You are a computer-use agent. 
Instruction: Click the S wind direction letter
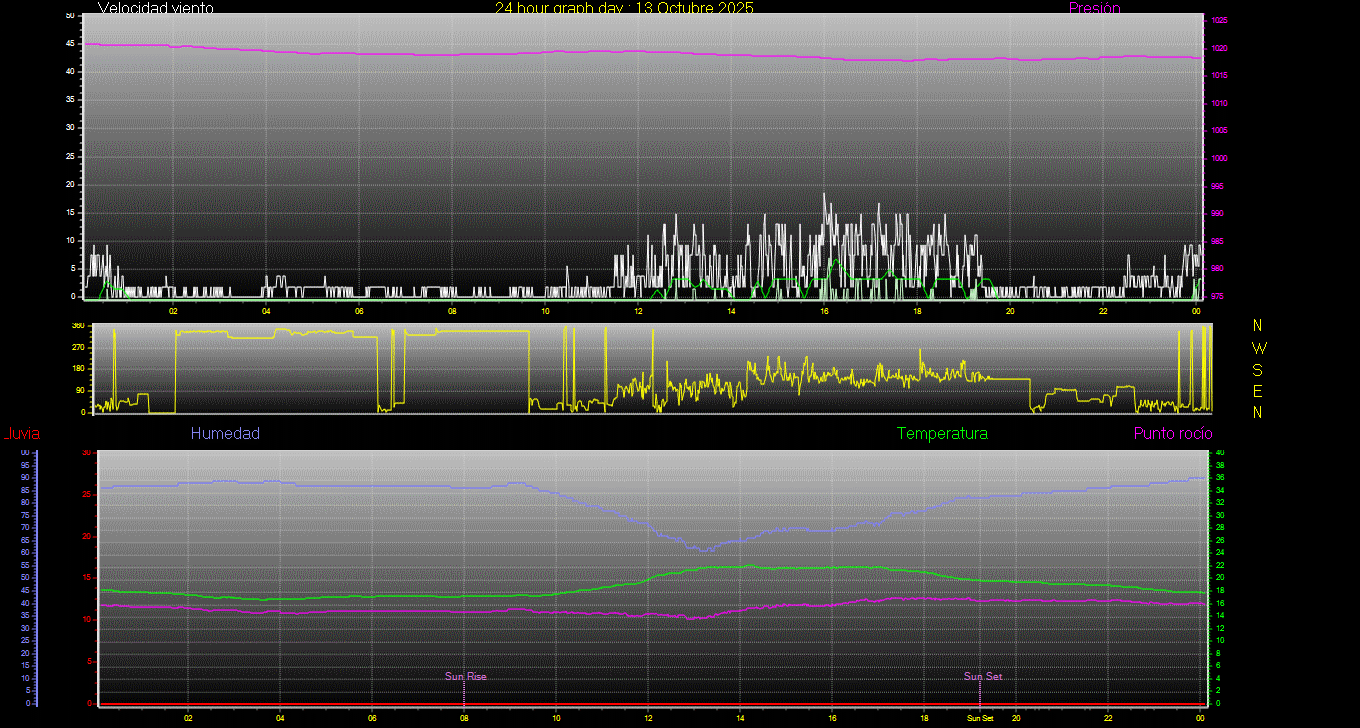click(1258, 369)
